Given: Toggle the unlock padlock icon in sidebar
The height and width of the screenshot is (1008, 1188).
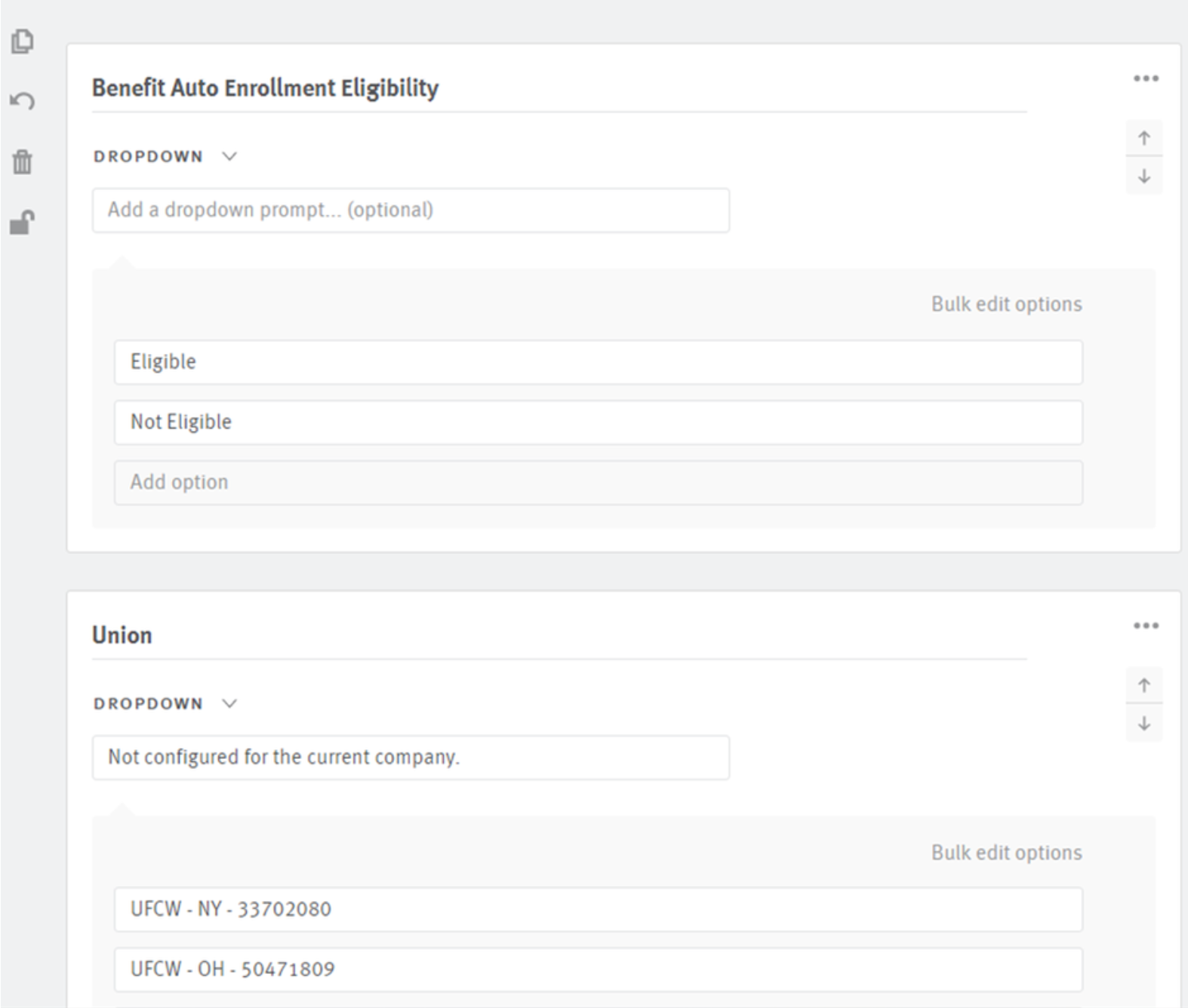Looking at the screenshot, I should [x=23, y=223].
